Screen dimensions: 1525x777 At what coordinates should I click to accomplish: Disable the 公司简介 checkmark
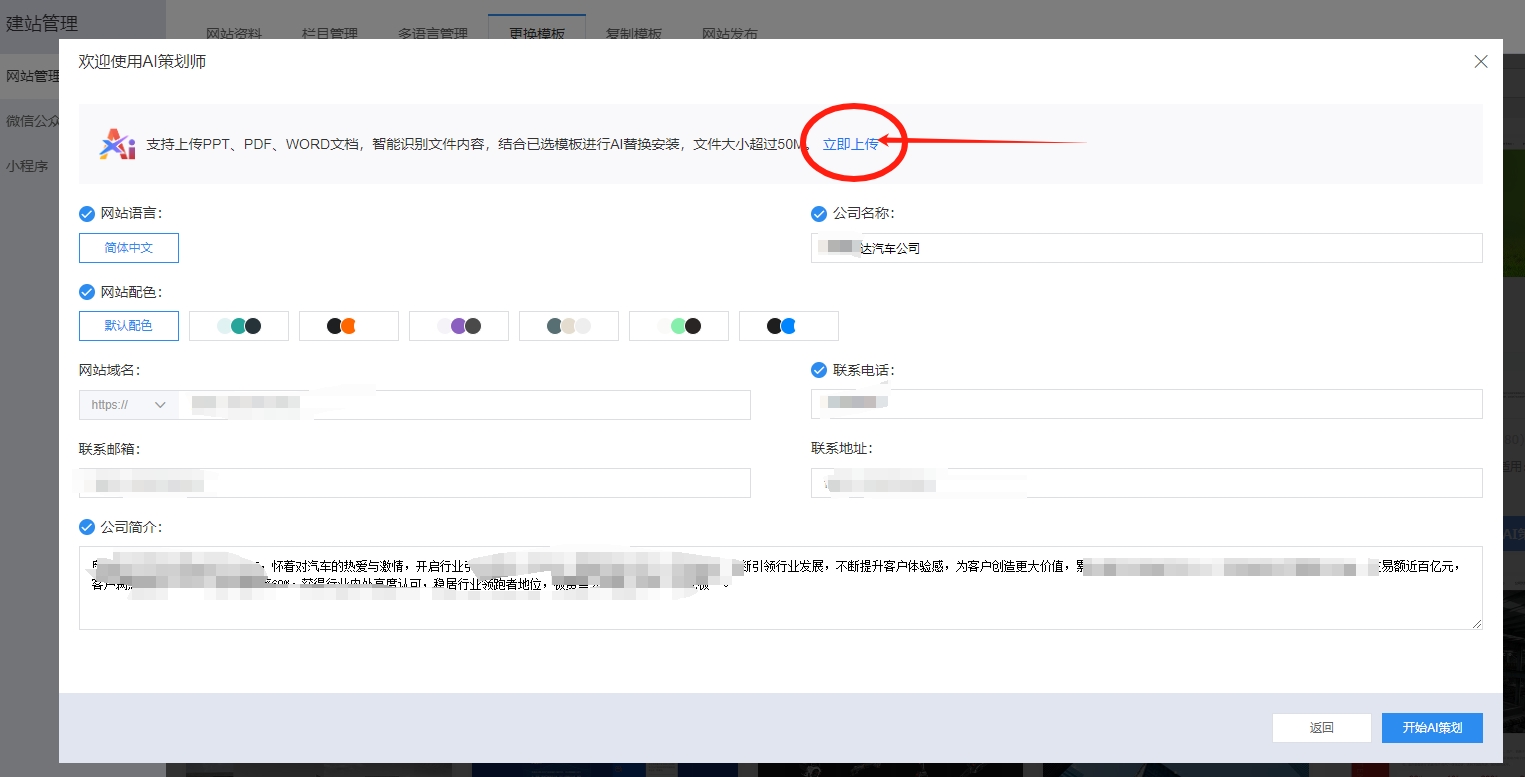(86, 527)
